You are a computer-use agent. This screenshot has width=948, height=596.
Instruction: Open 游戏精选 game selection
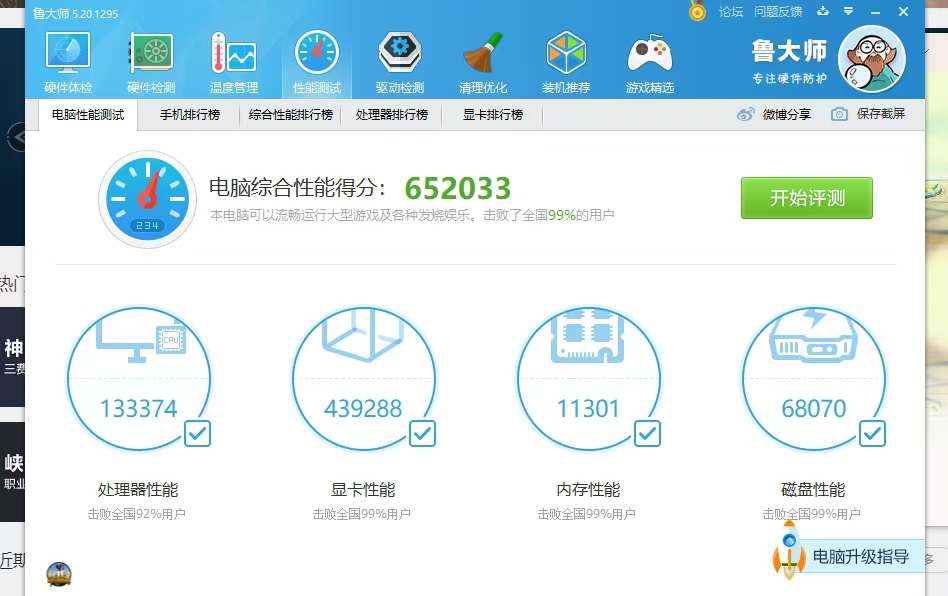(x=650, y=63)
